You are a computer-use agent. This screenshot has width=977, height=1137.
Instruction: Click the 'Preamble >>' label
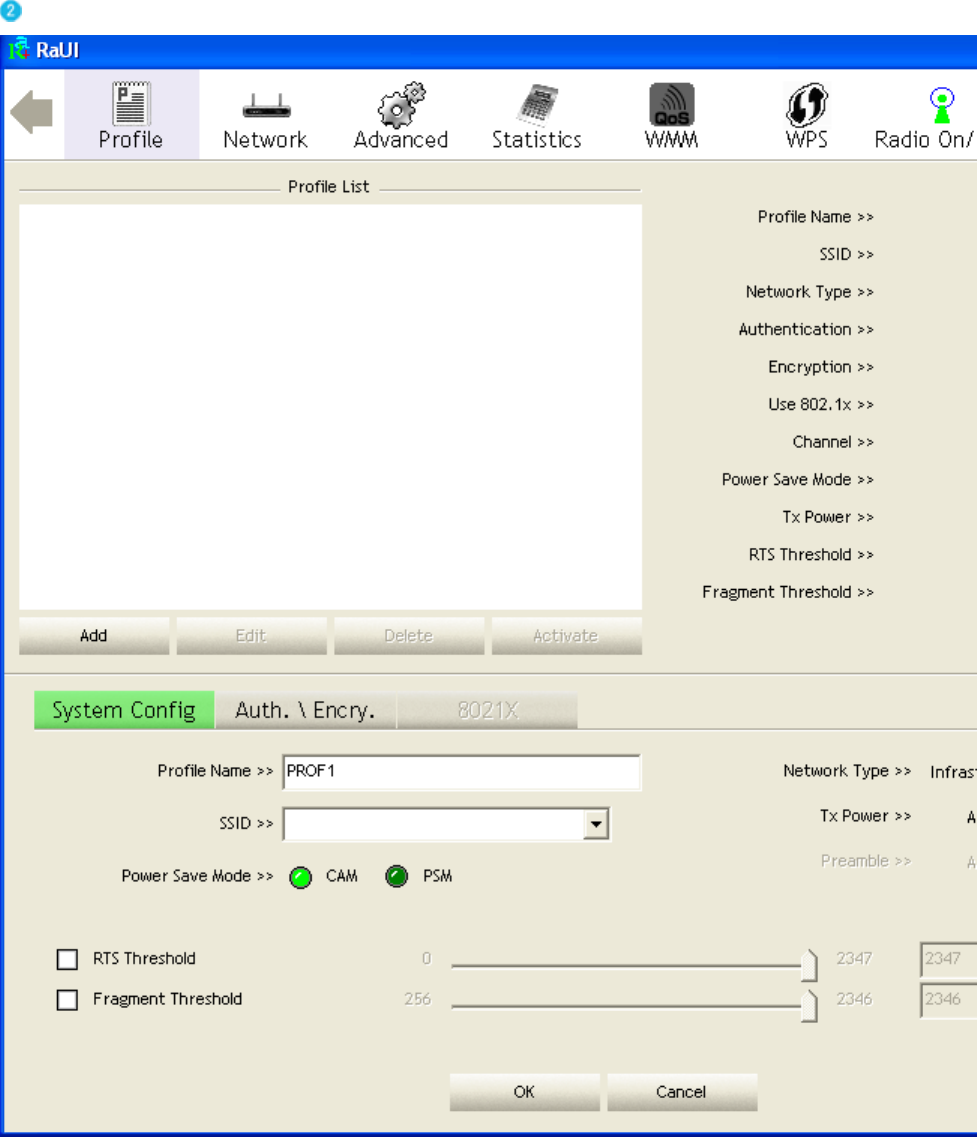866,861
